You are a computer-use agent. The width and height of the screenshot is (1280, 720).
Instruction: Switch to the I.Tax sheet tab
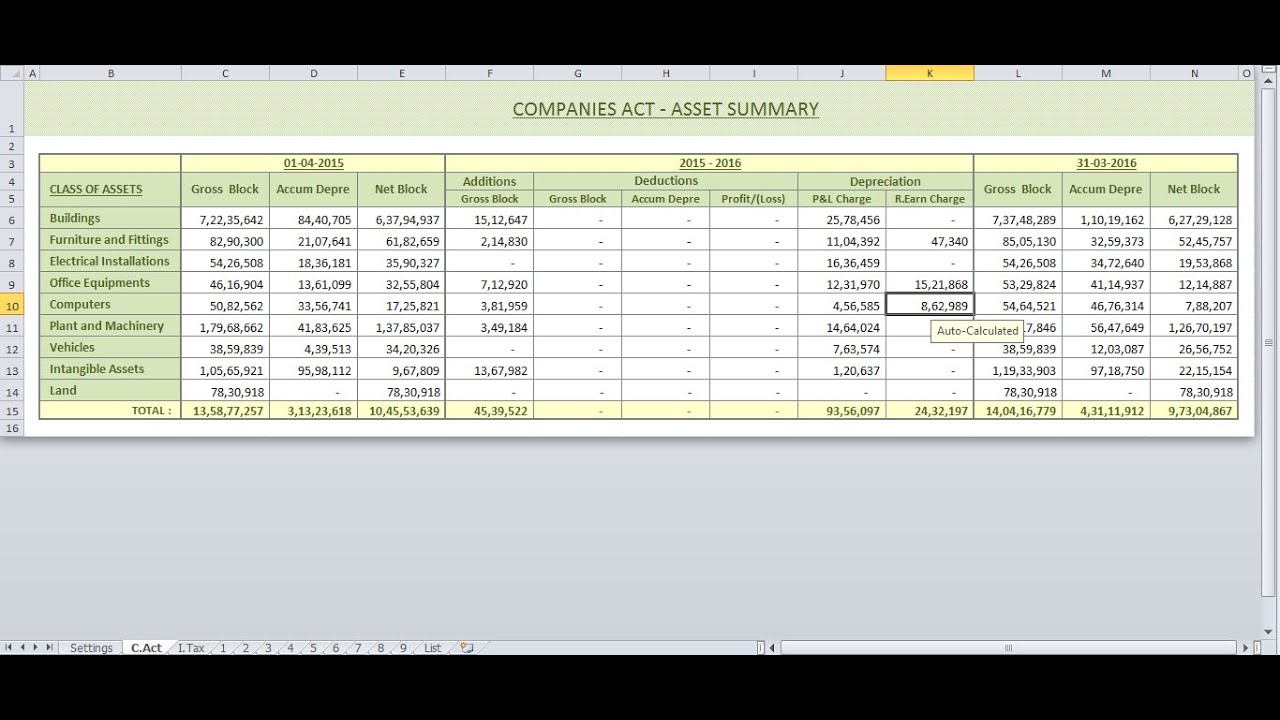pos(191,648)
